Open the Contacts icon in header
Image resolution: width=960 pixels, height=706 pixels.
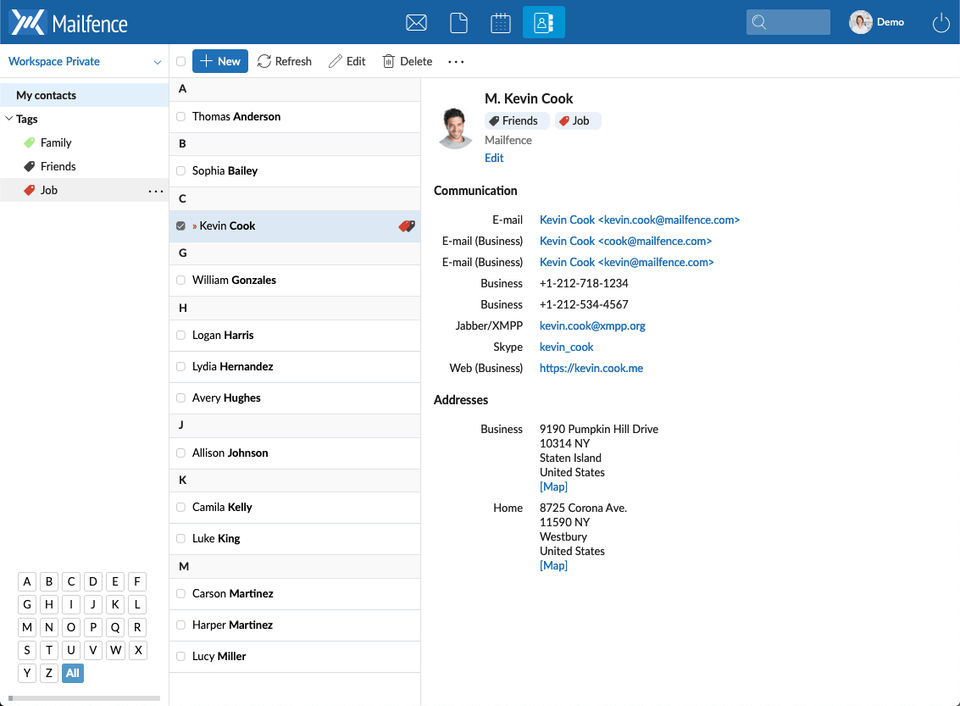[x=544, y=23]
